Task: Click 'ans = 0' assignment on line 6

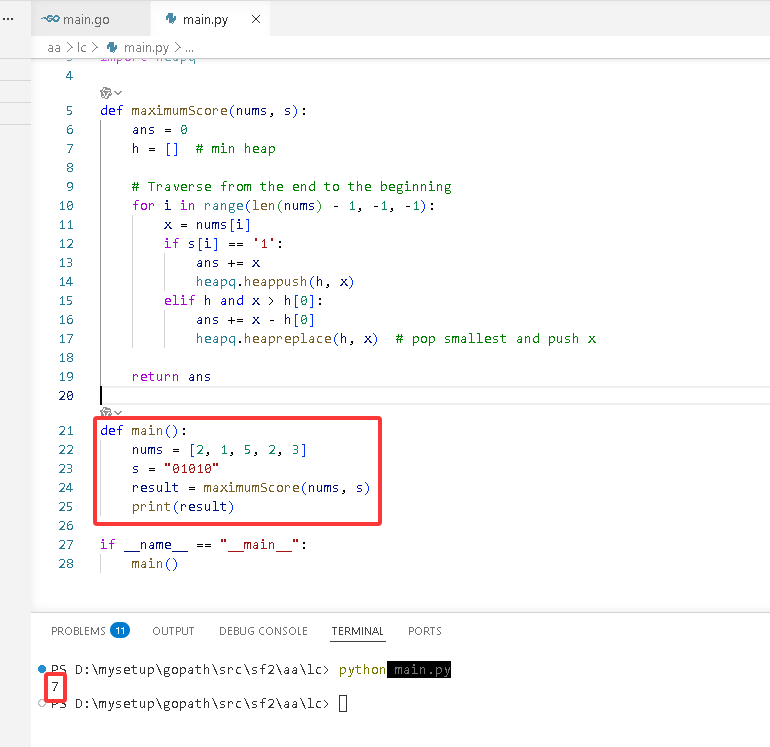Action: click(x=160, y=130)
